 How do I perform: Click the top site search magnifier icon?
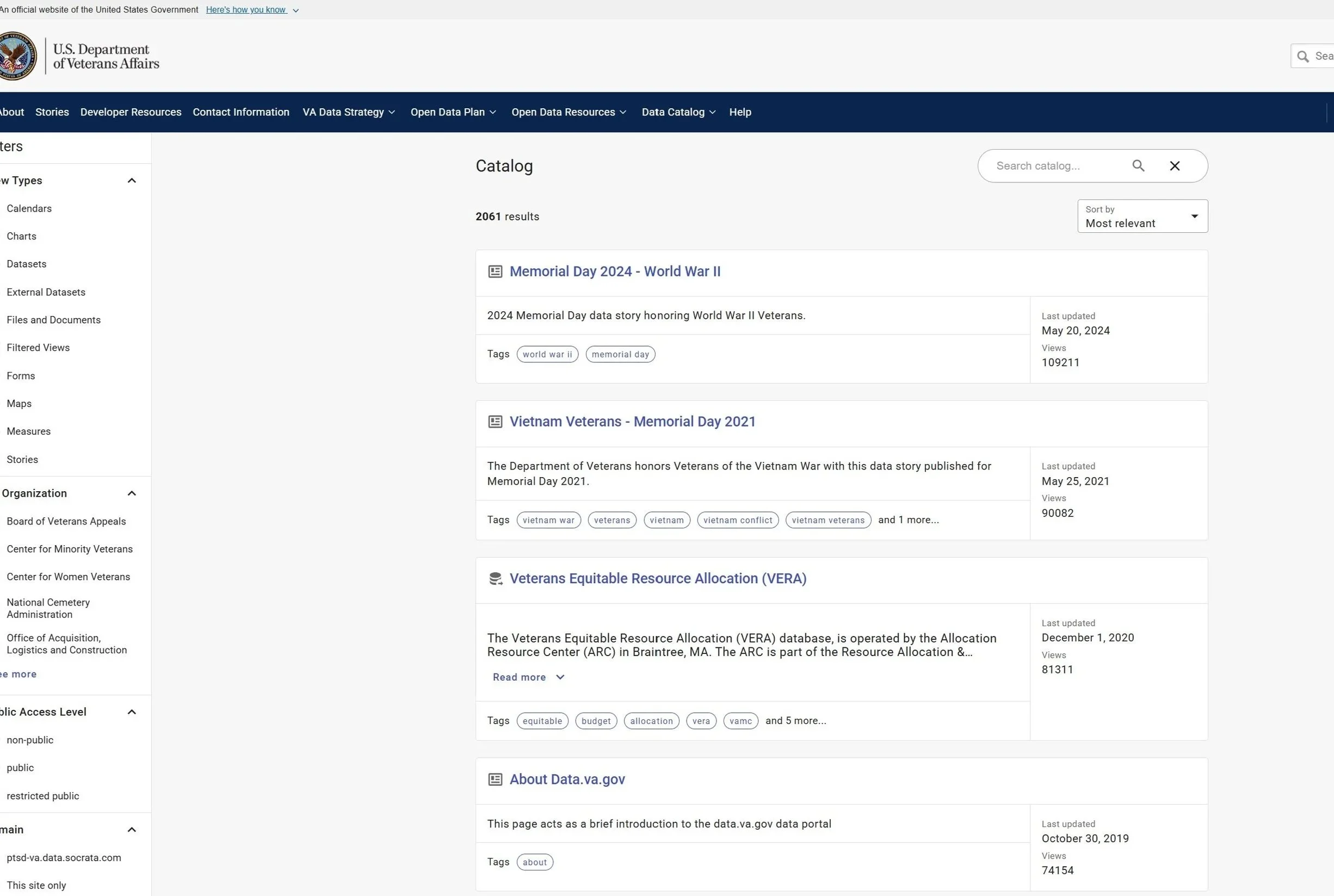(1303, 56)
